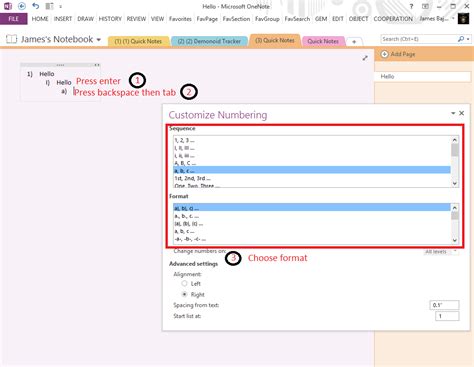The width and height of the screenshot is (474, 367).
Task: Select the -a-, -b-, -c- format option
Action: coord(312,239)
